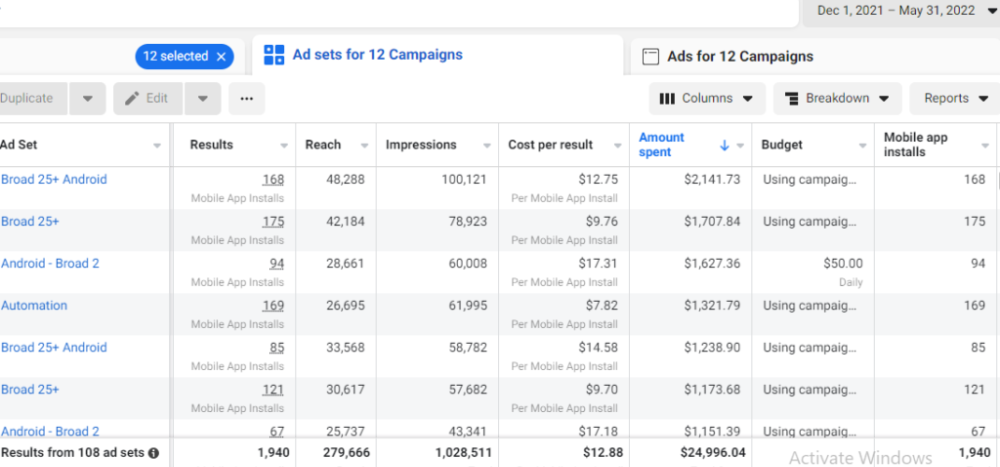Viewport: 1000px width, 467px height.
Task: Click the Columns bars icon
Action: coord(667,99)
